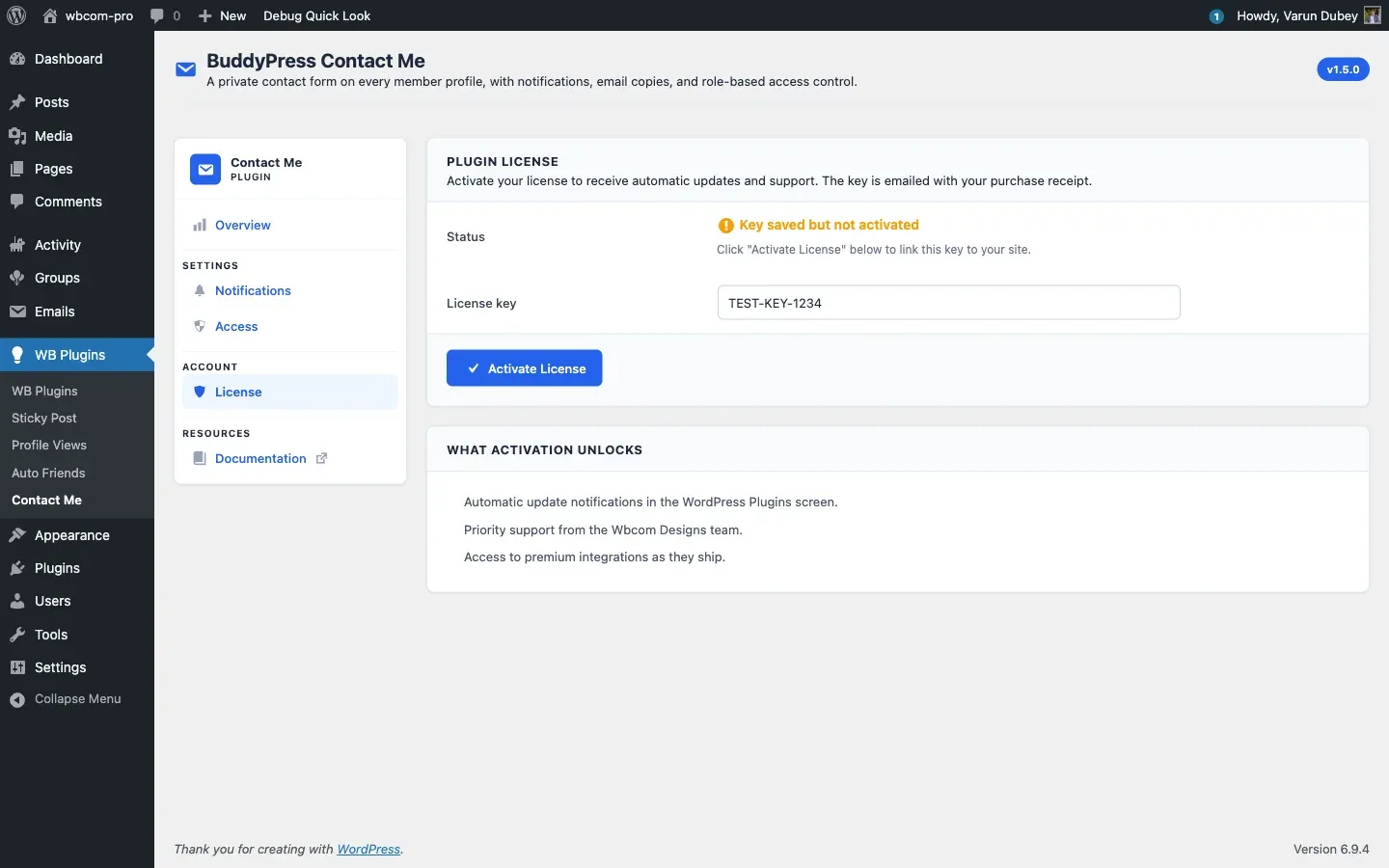
Task: Click the Access shield icon
Action: [200, 326]
